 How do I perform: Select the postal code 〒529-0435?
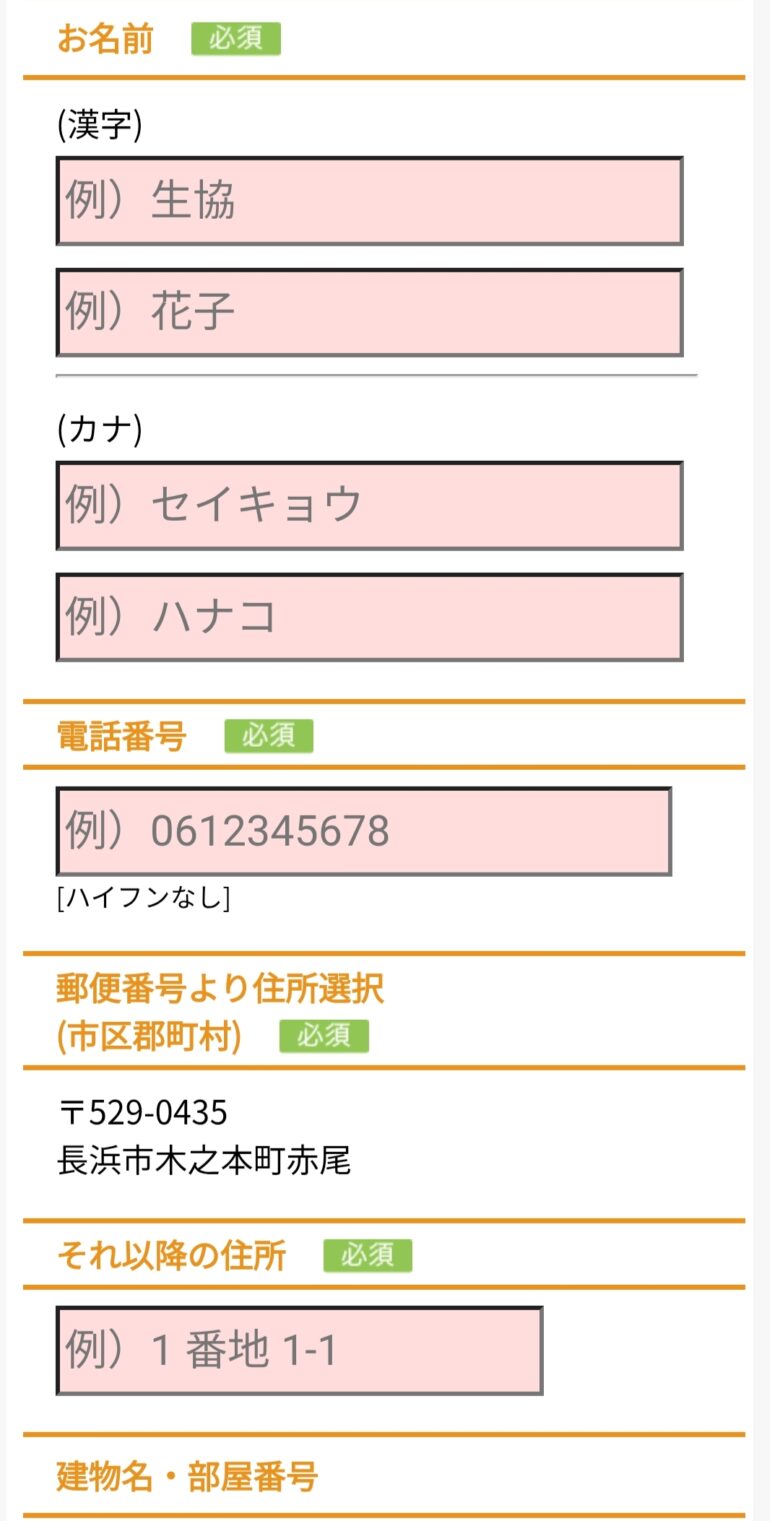[x=143, y=1112]
